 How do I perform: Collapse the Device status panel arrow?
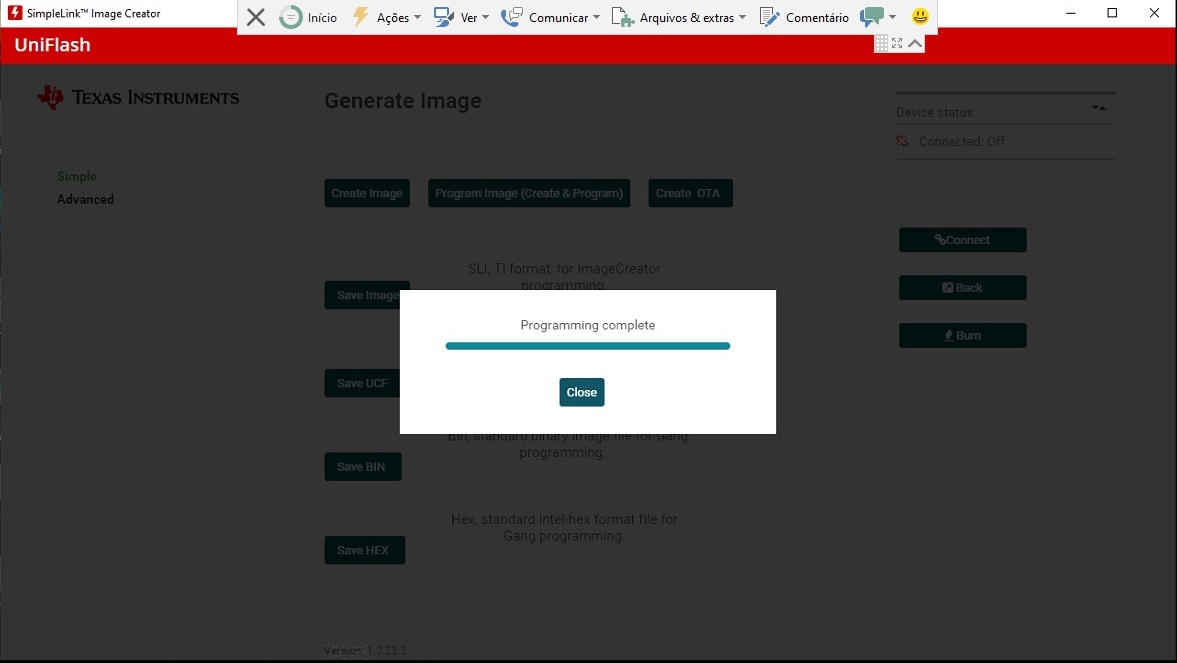(1099, 108)
